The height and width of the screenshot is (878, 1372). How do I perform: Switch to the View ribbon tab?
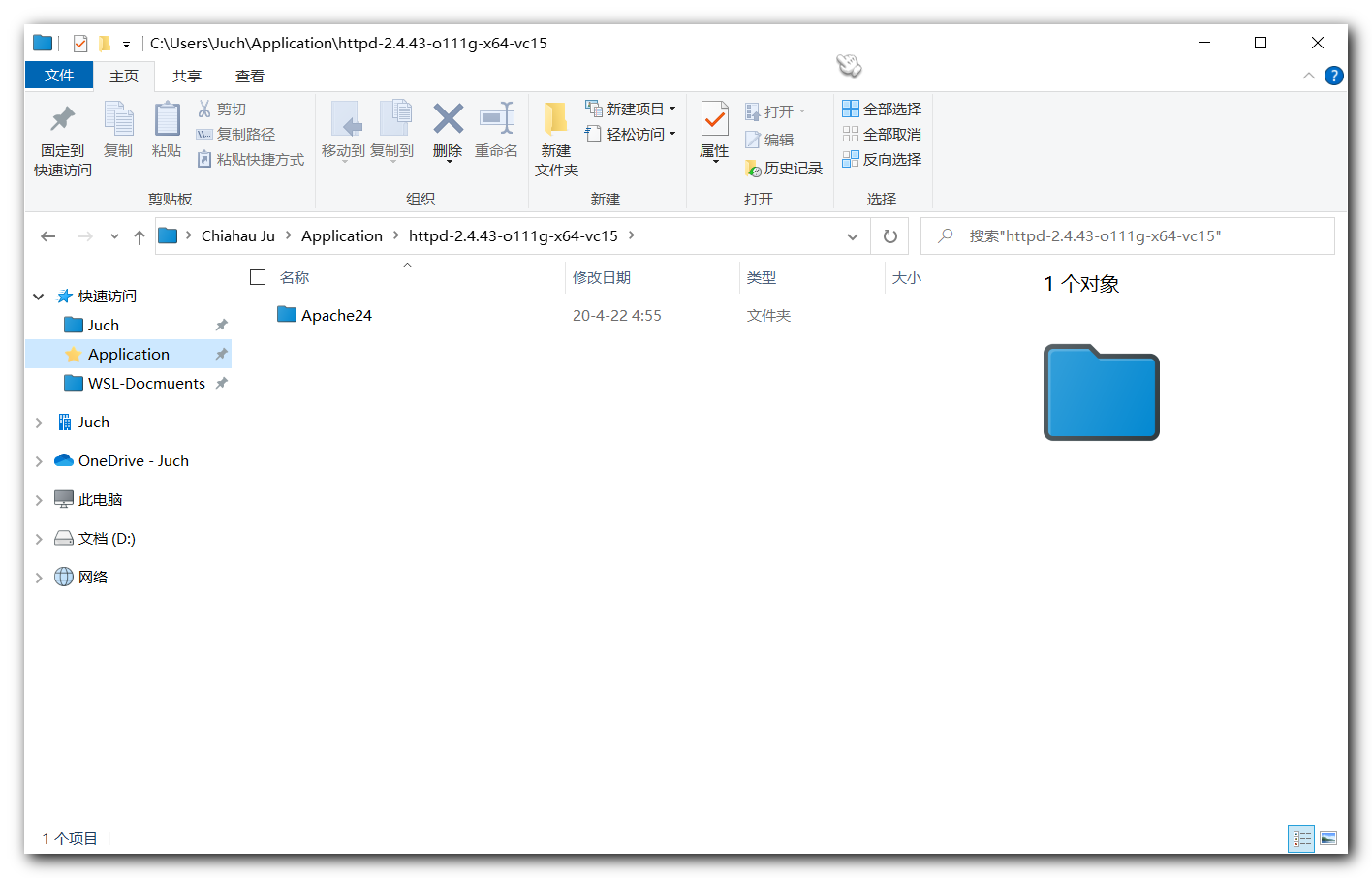tap(249, 76)
